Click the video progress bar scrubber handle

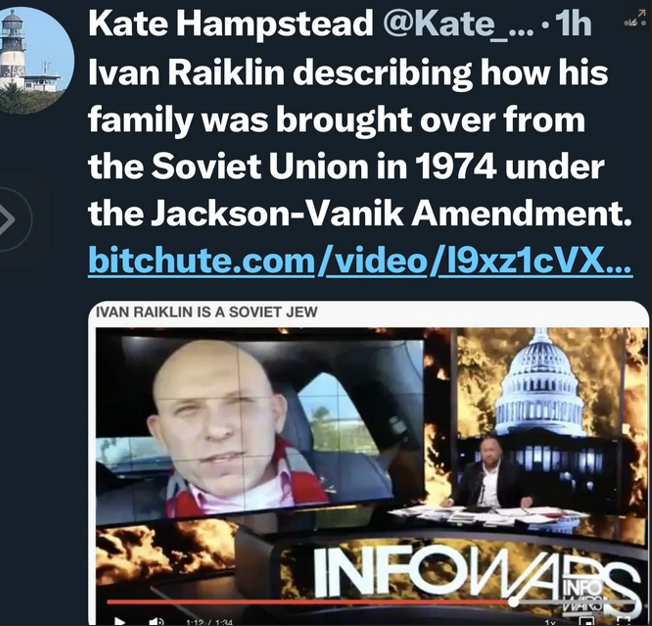[x=514, y=601]
